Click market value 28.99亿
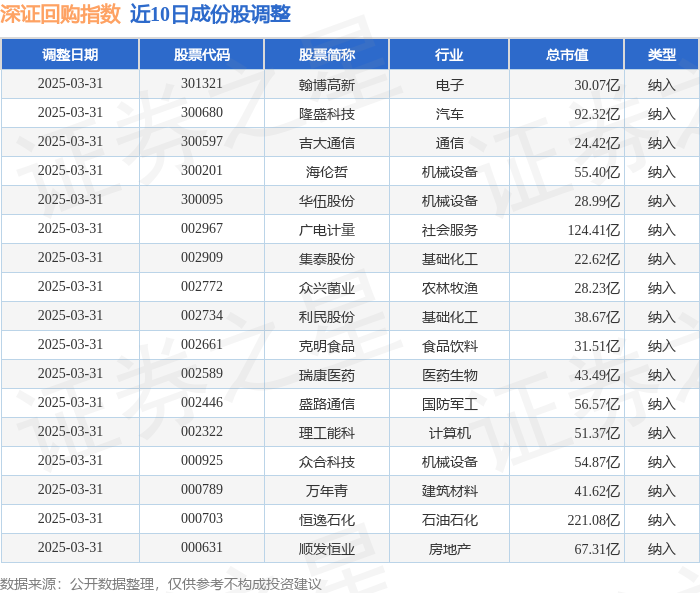This screenshot has width=700, height=593. [x=597, y=201]
